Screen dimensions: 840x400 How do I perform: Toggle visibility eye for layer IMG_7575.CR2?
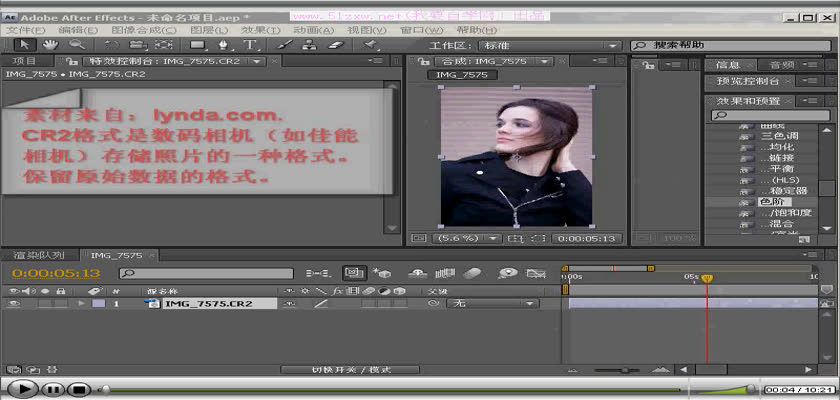(13, 304)
